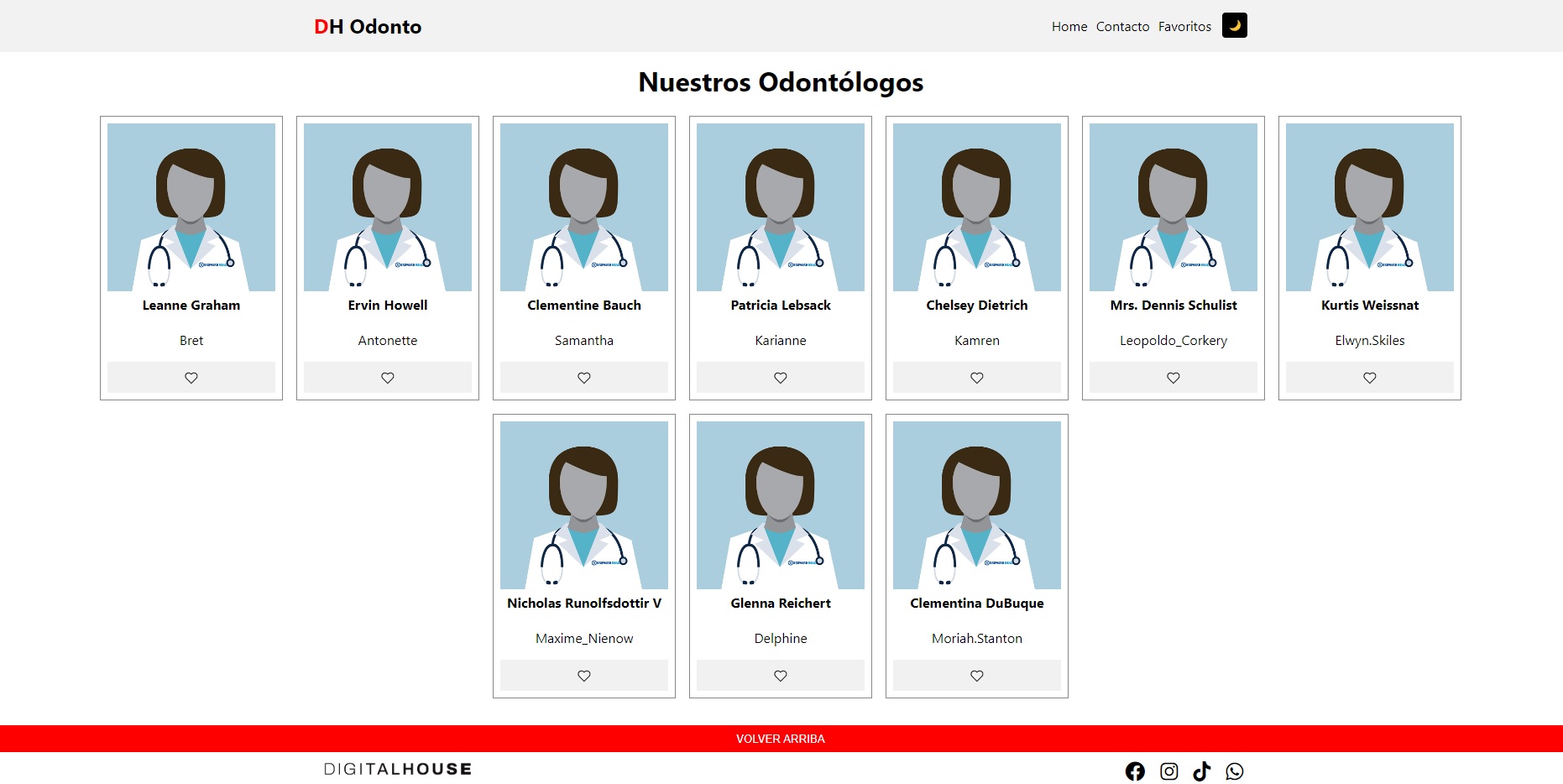Toggle favorite for Glenna Reichert
This screenshot has width=1563, height=784.
[780, 675]
